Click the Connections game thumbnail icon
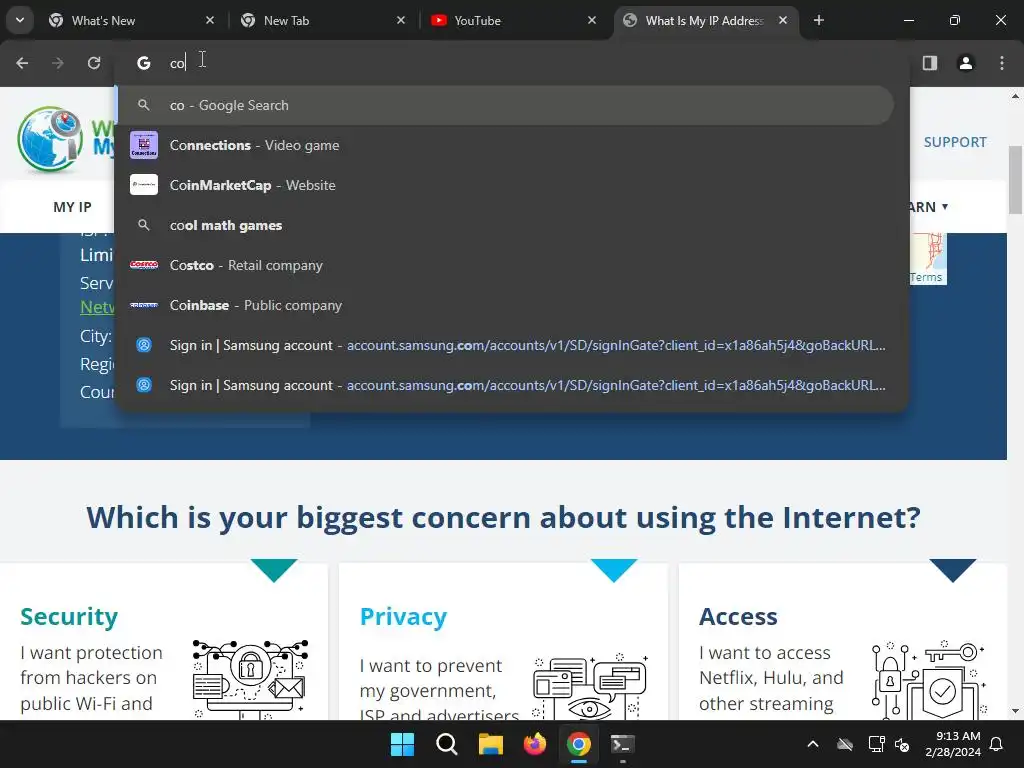This screenshot has height=768, width=1024. 144,145
